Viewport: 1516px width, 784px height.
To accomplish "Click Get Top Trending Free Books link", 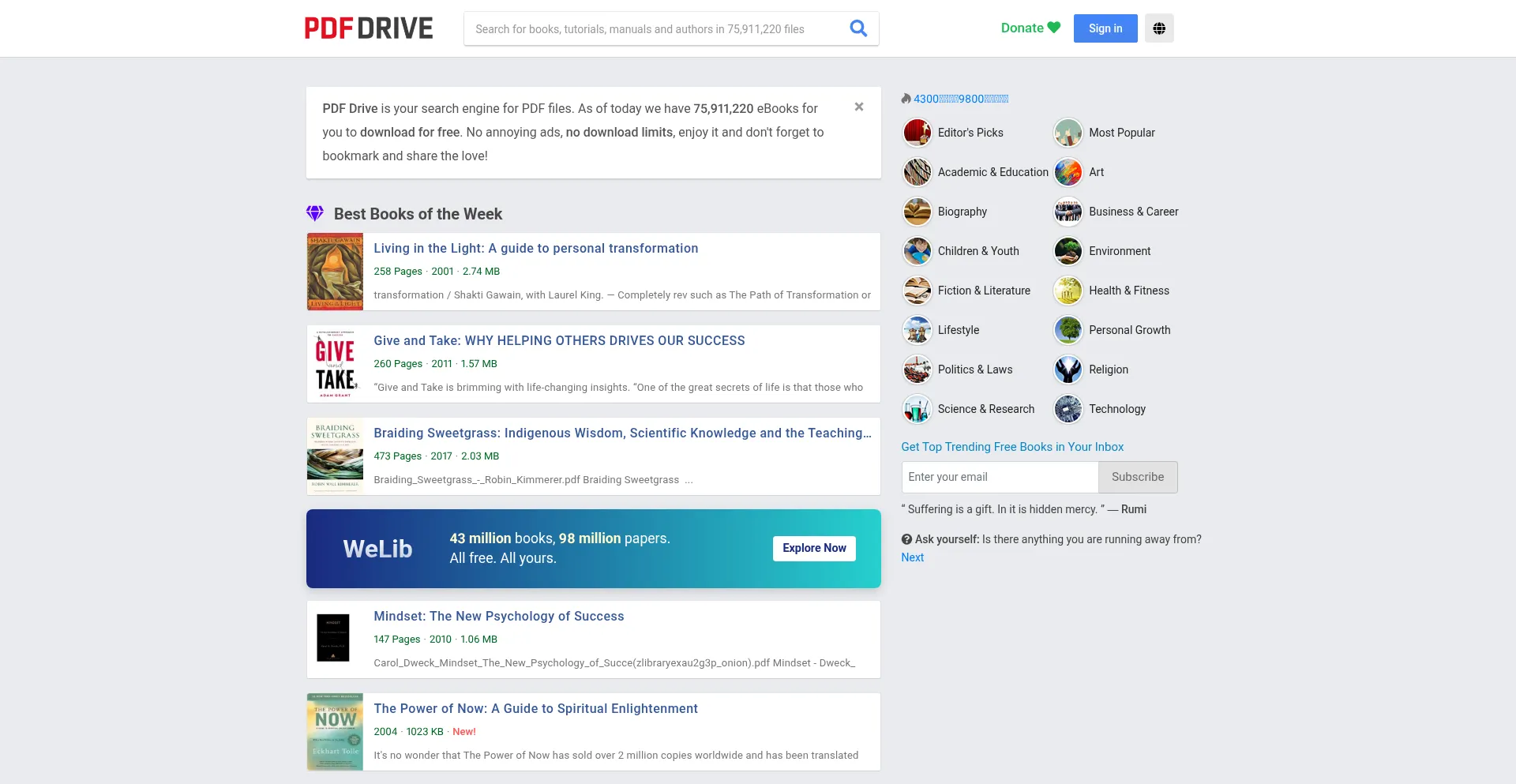I will coord(1012,447).
